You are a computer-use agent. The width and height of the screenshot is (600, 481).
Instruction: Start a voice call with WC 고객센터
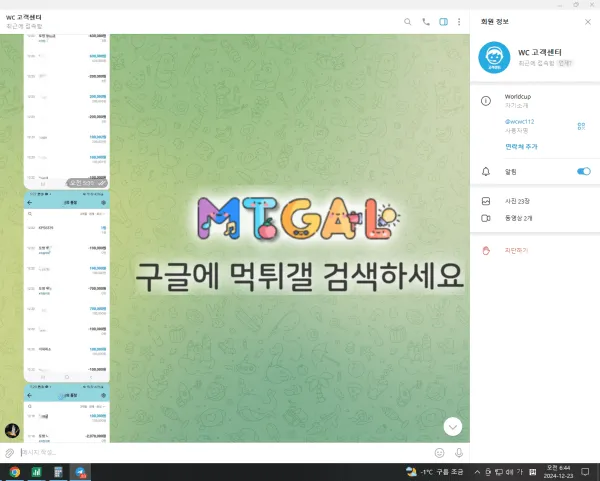426,22
